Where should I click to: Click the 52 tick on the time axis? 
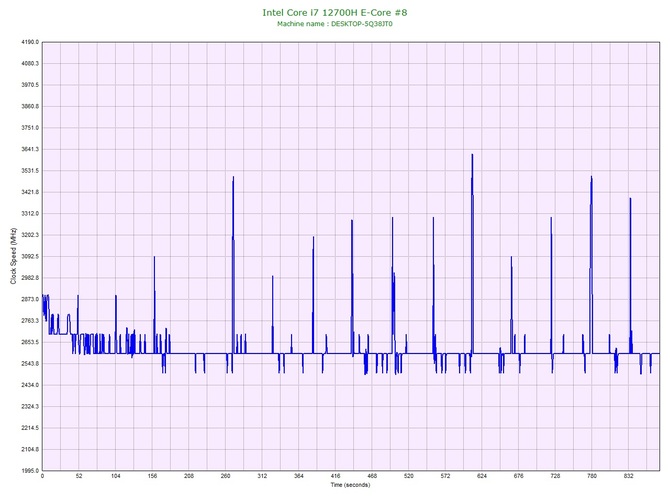[79, 476]
